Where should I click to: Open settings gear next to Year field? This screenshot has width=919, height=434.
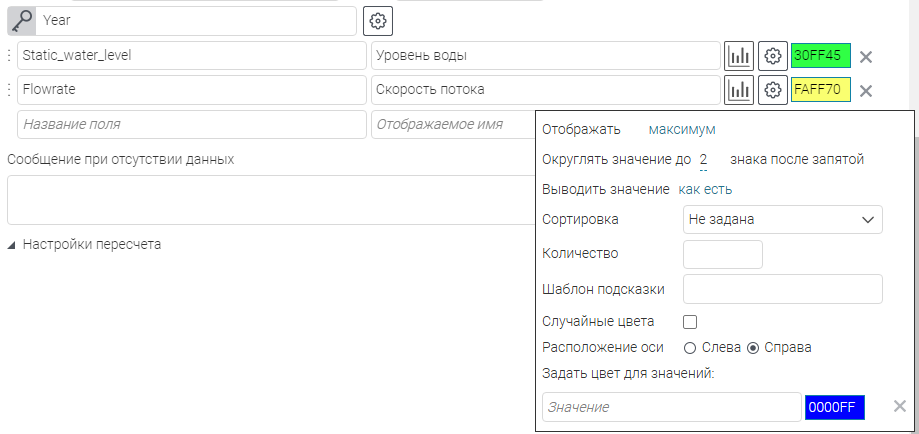[x=378, y=20]
